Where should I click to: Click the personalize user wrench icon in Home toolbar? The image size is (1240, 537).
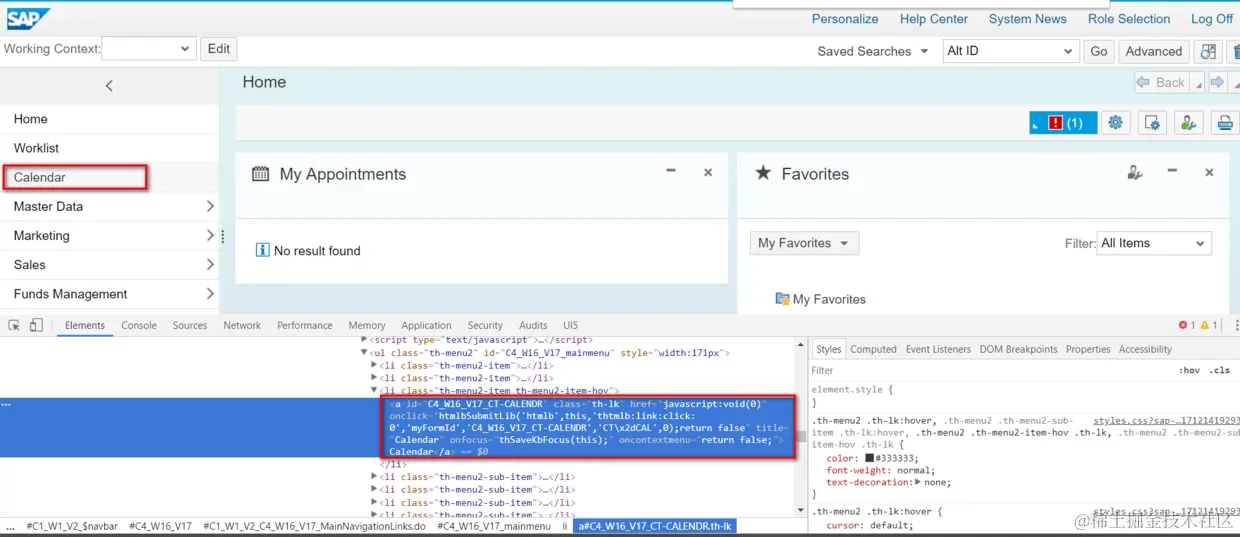[1187, 123]
